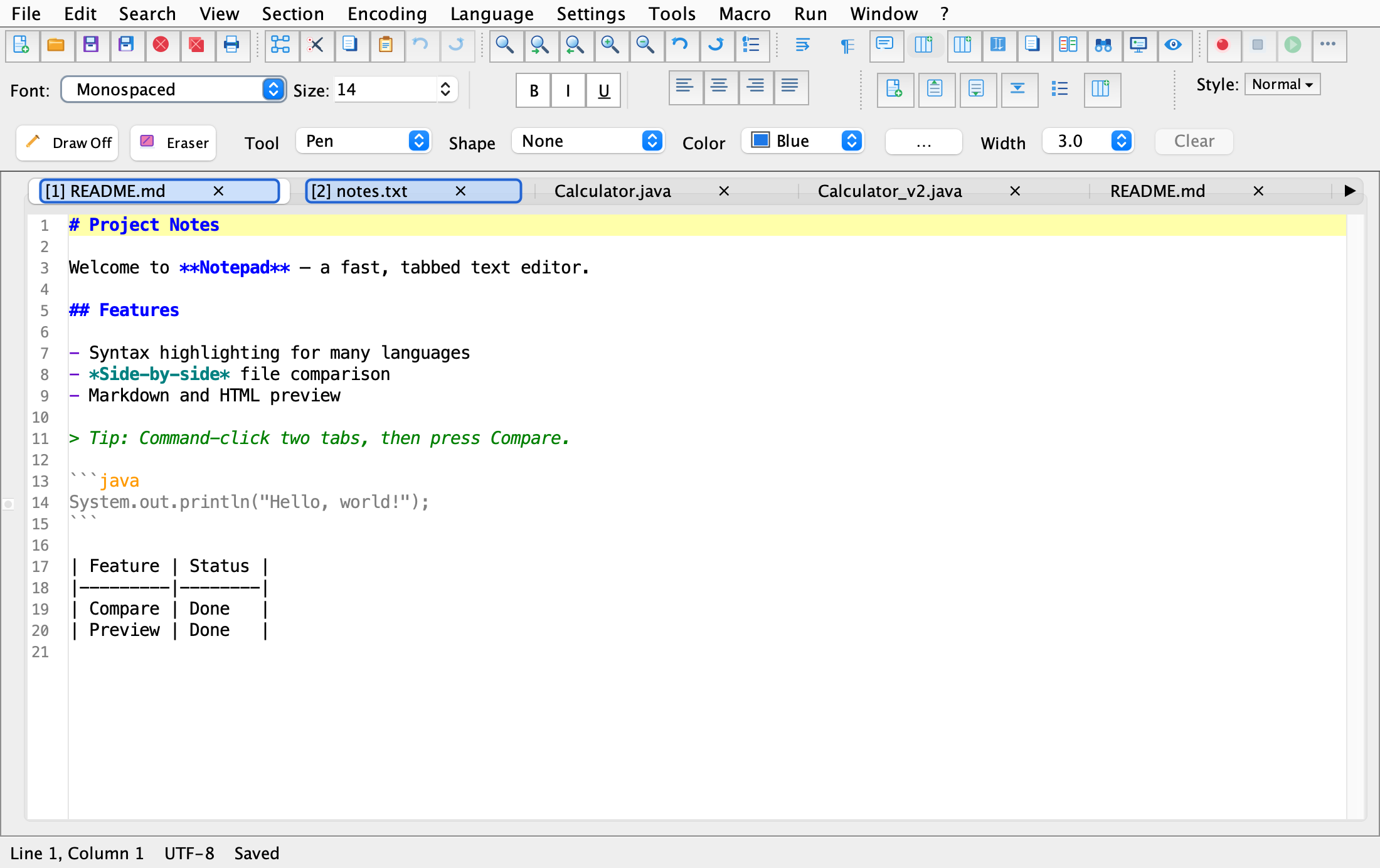Viewport: 1380px width, 868px height.
Task: Click the red square close-all icon
Action: coord(197,45)
